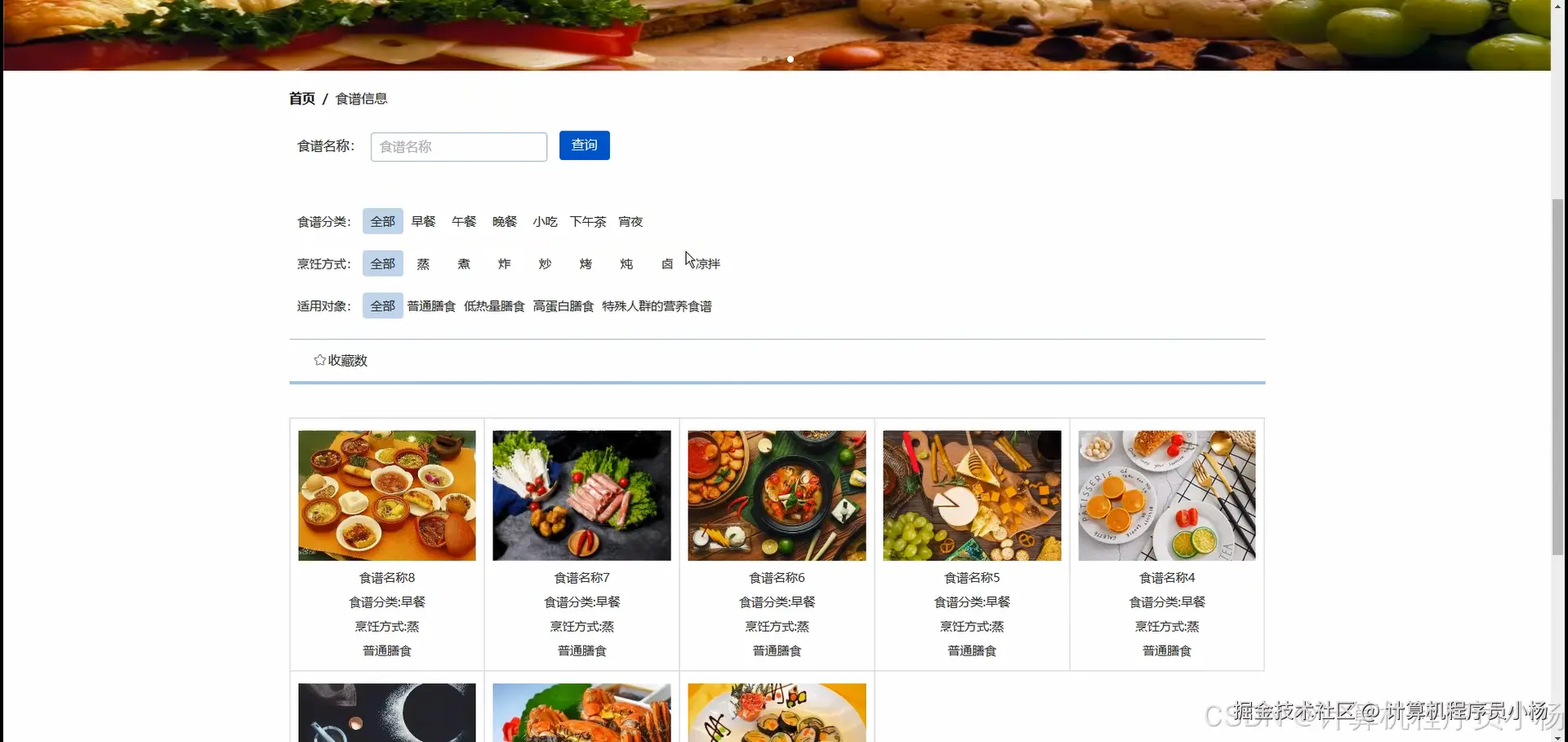Choose 凉拌 as the cooking method

click(707, 264)
